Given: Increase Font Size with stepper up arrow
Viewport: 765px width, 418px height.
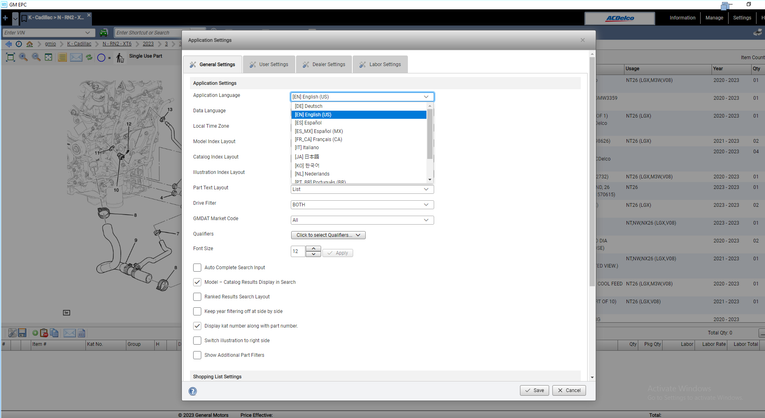Looking at the screenshot, I should pos(314,248).
